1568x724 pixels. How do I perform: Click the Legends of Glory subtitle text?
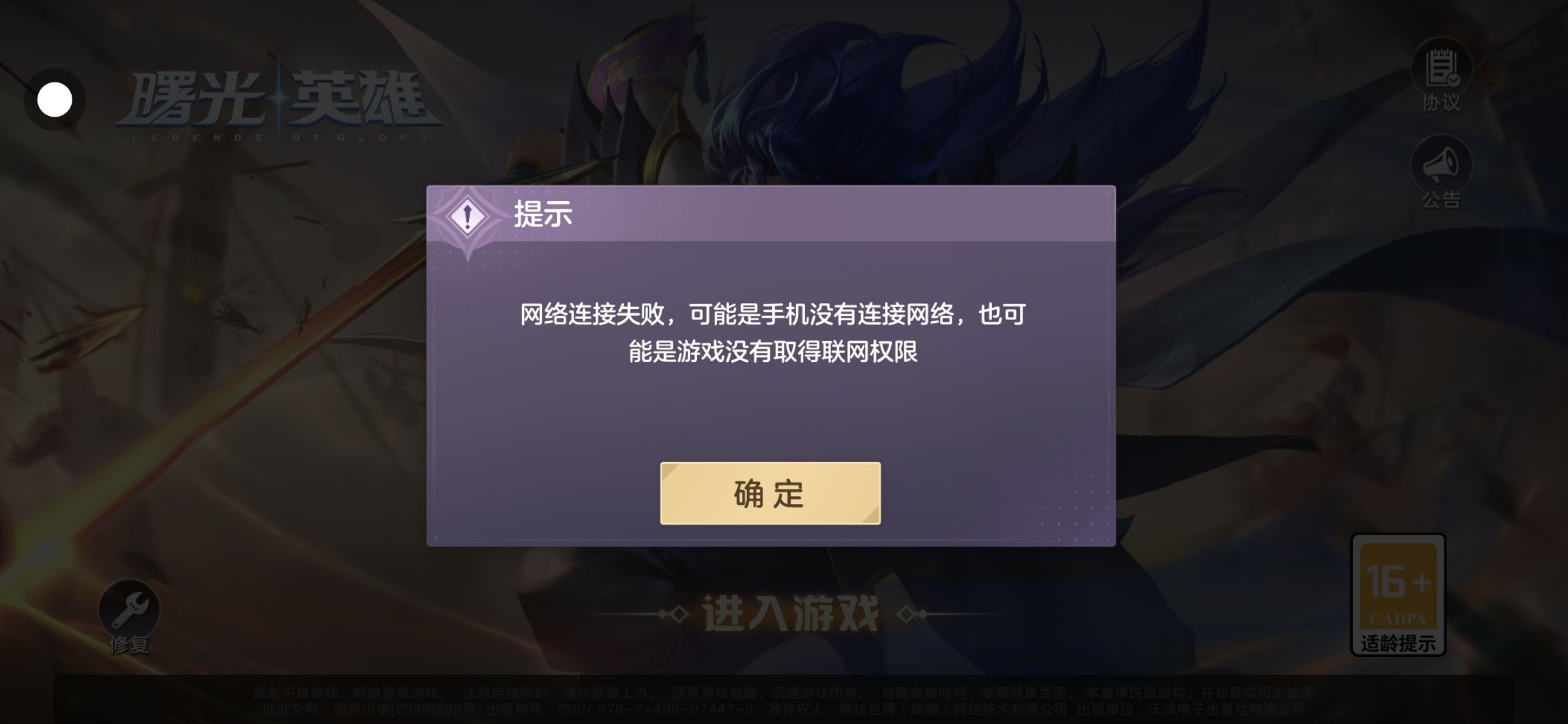coord(280,137)
